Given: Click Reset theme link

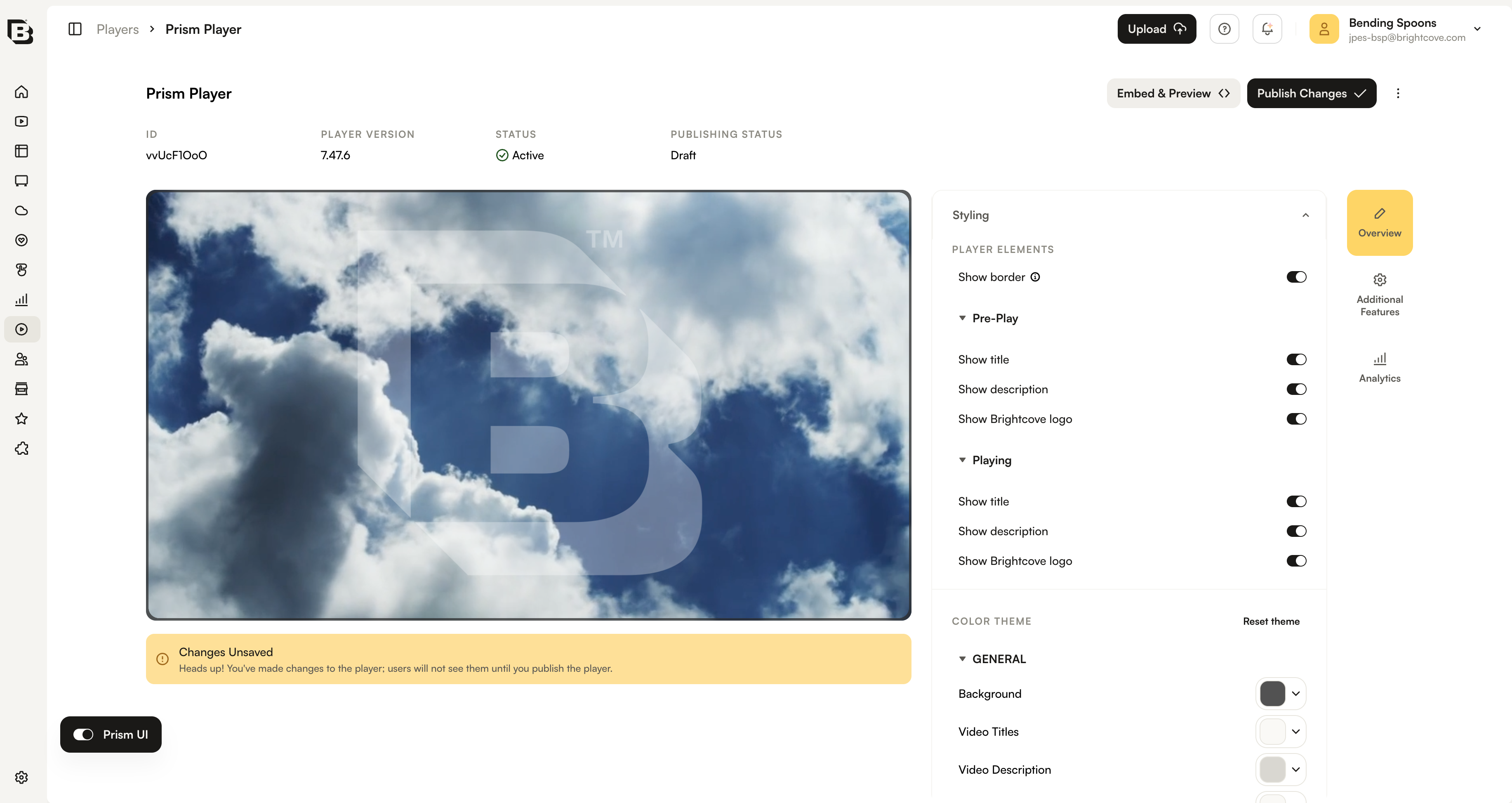Looking at the screenshot, I should (x=1271, y=621).
